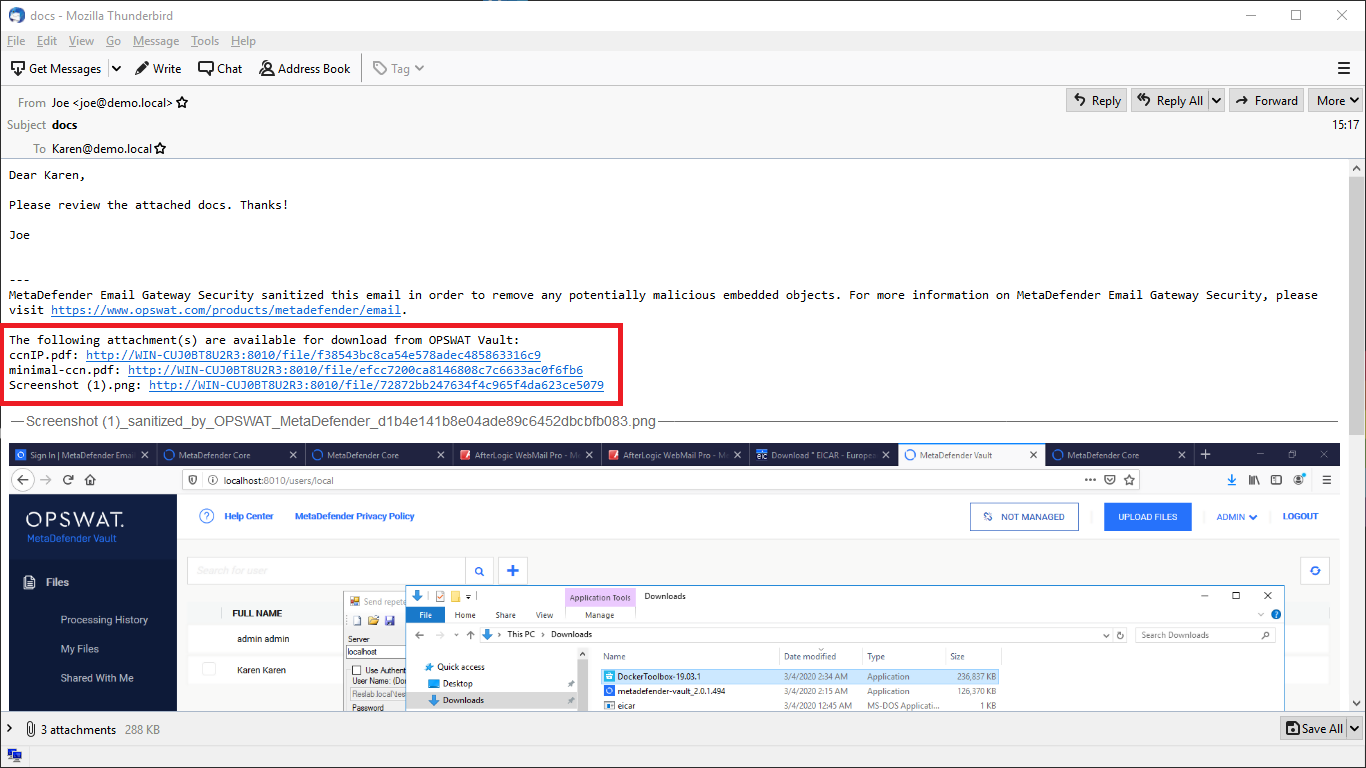Open the Go menu

pos(113,41)
